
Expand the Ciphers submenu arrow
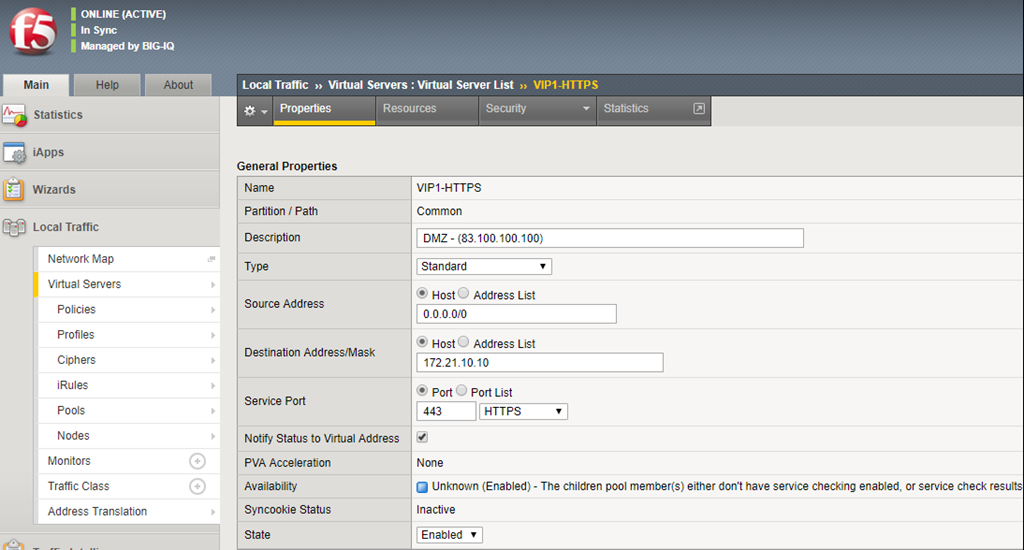tap(213, 361)
